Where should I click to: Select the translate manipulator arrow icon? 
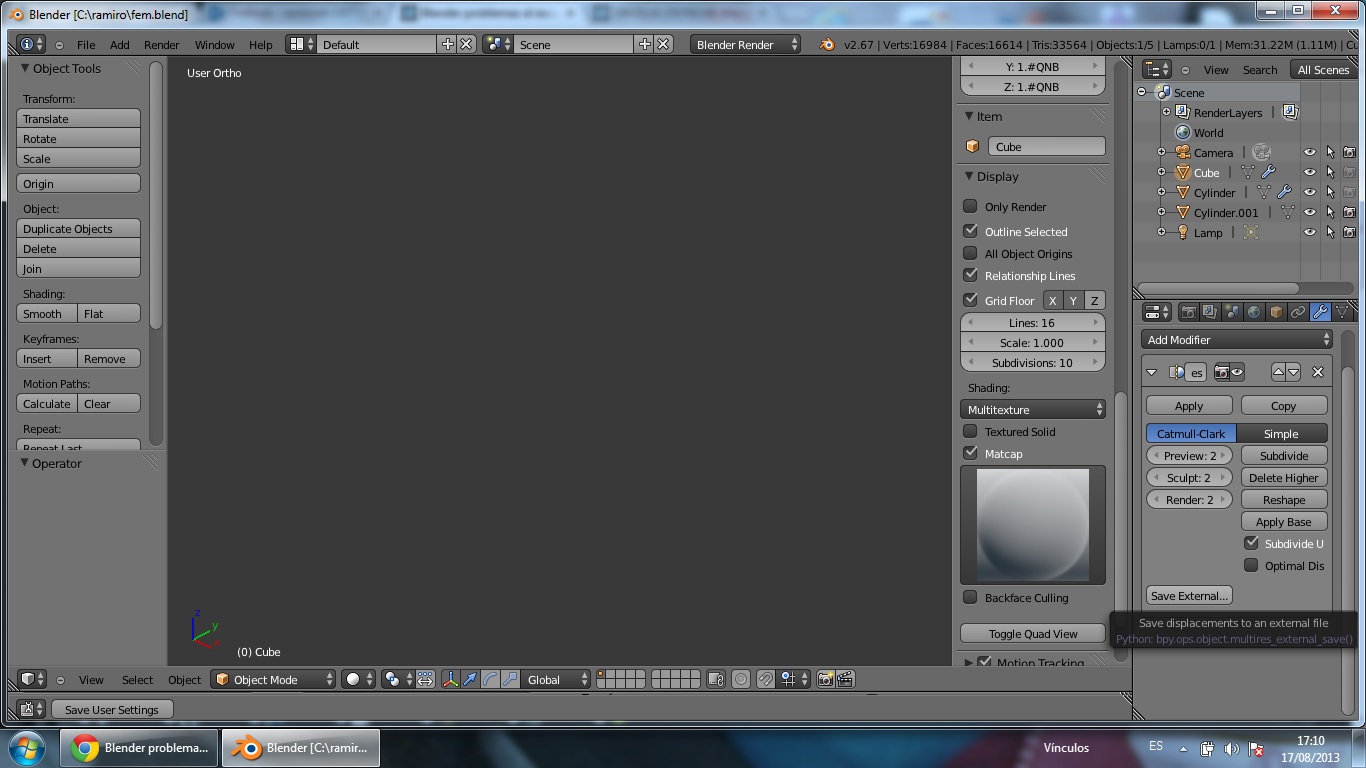point(470,679)
